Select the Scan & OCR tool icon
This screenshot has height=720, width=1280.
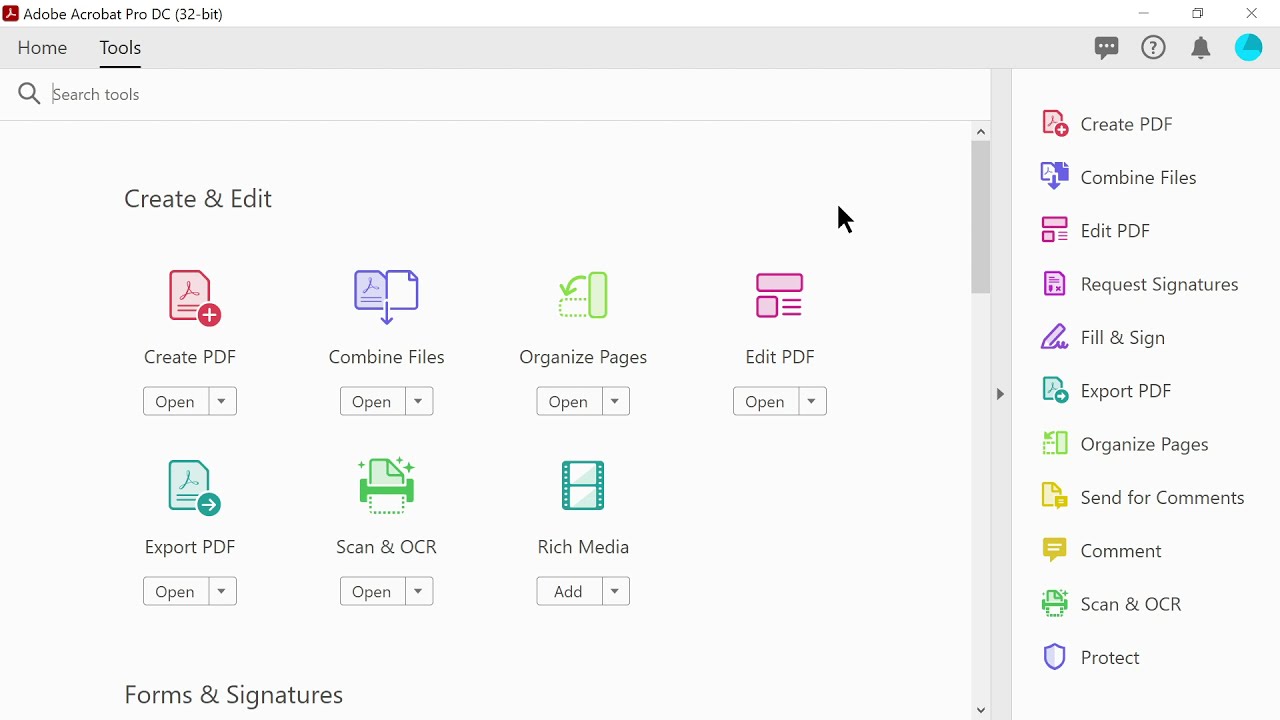386,486
